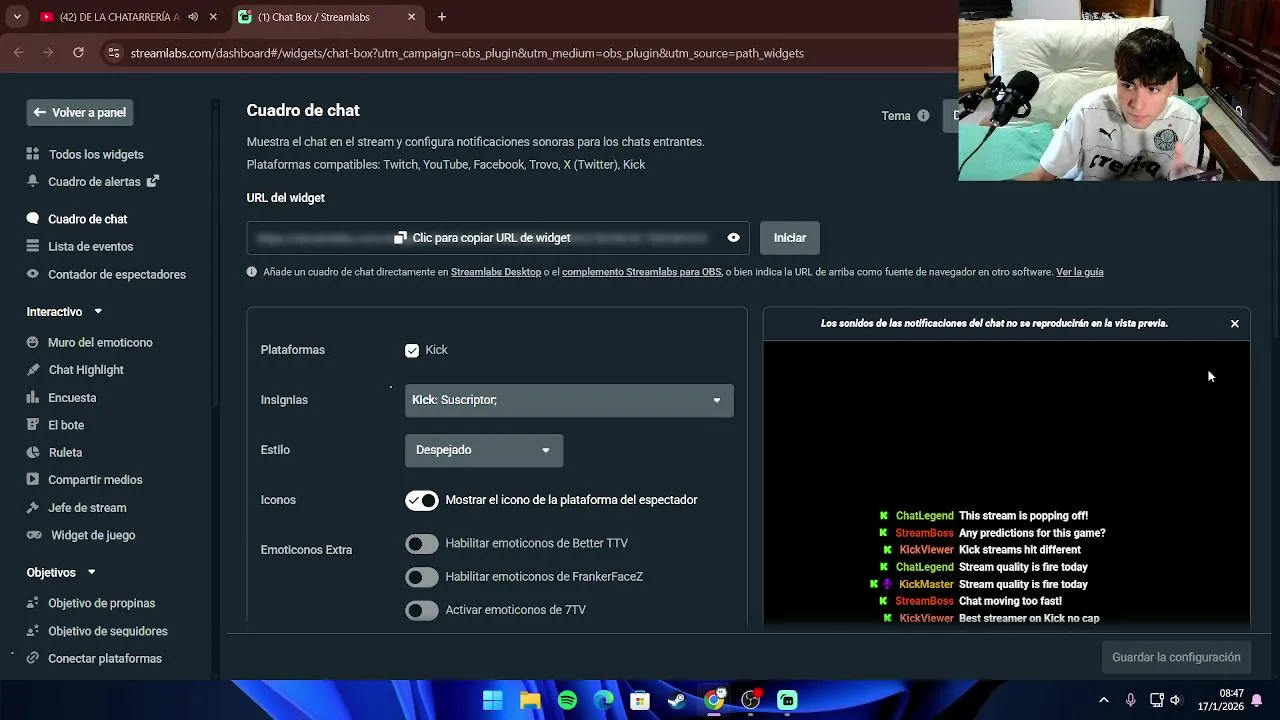Click the Jefe de stream icon
This screenshot has width=1280, height=720.
click(x=33, y=507)
